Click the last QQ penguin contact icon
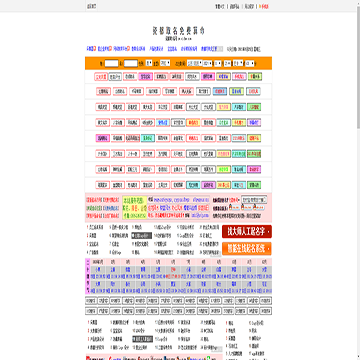 pyautogui.click(x=259, y=208)
